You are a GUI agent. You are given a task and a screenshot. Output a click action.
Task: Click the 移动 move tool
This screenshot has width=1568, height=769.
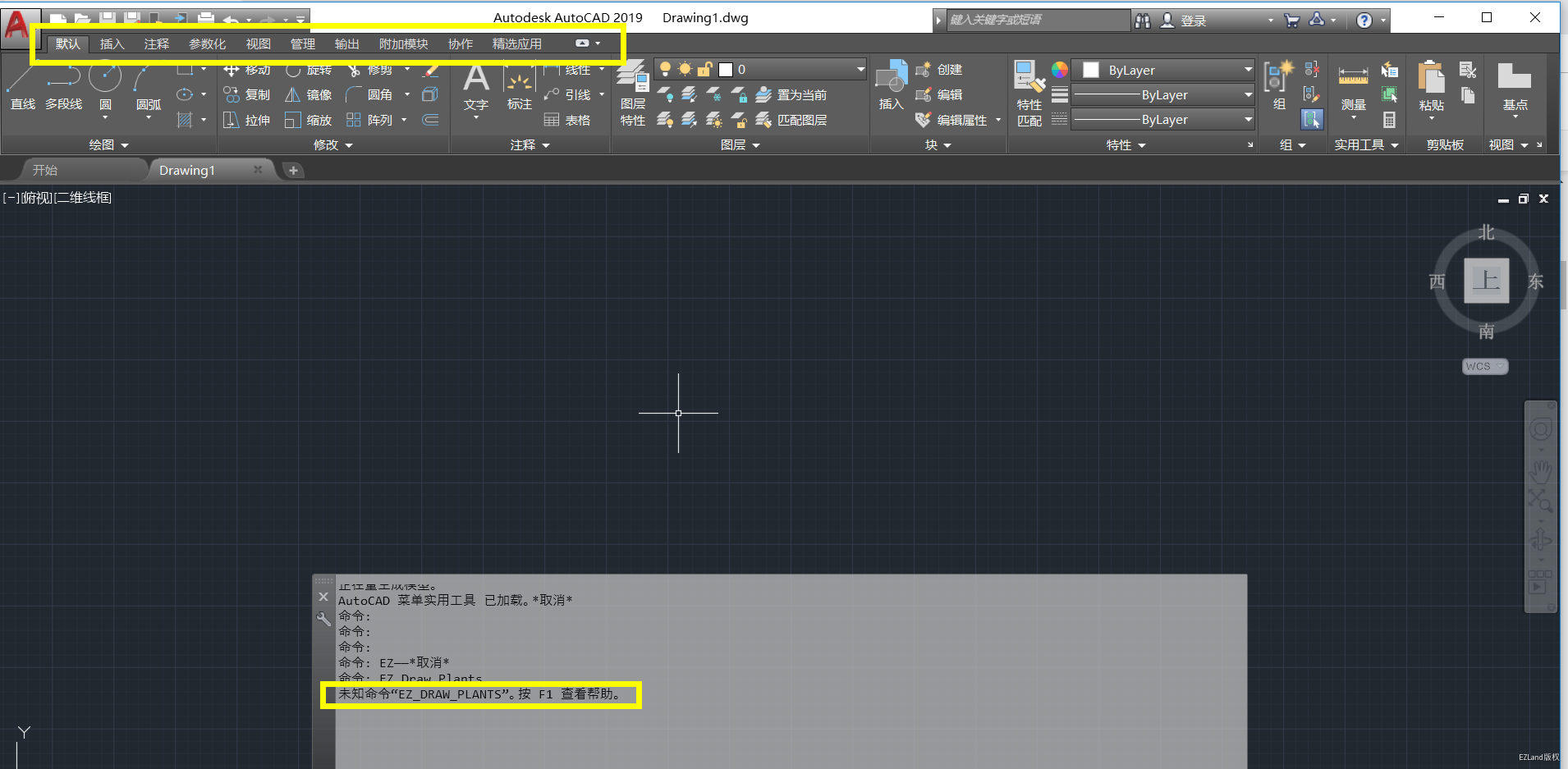[x=247, y=70]
